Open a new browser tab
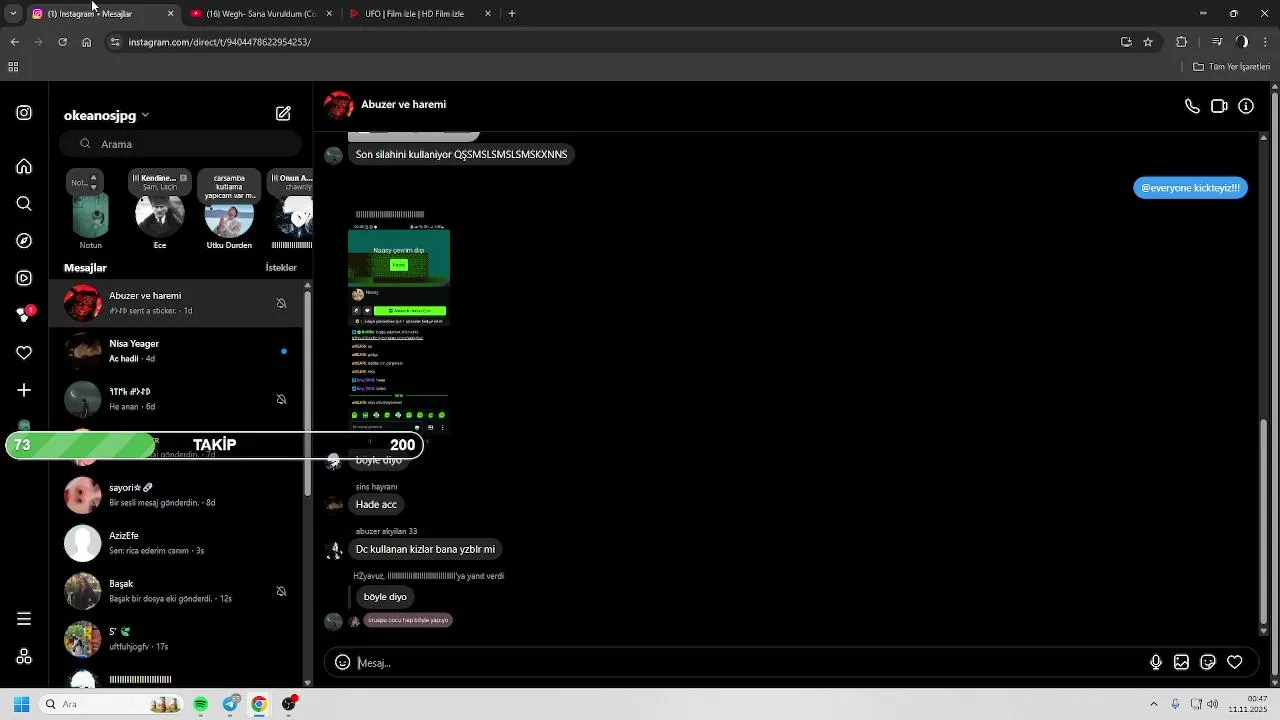This screenshot has height=720, width=1280. [512, 14]
